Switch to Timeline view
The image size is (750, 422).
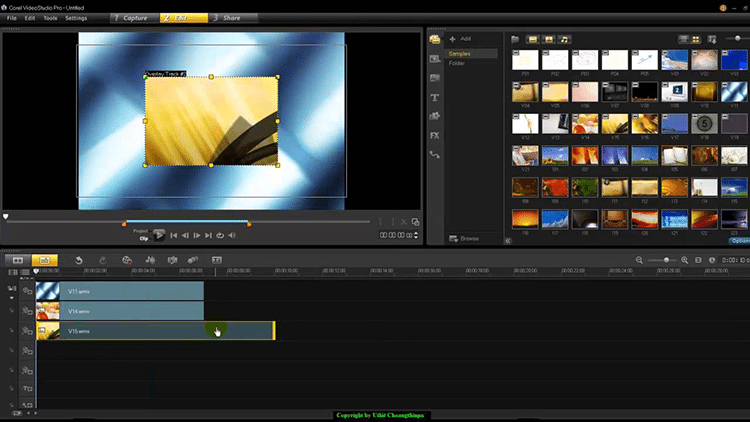click(x=44, y=260)
